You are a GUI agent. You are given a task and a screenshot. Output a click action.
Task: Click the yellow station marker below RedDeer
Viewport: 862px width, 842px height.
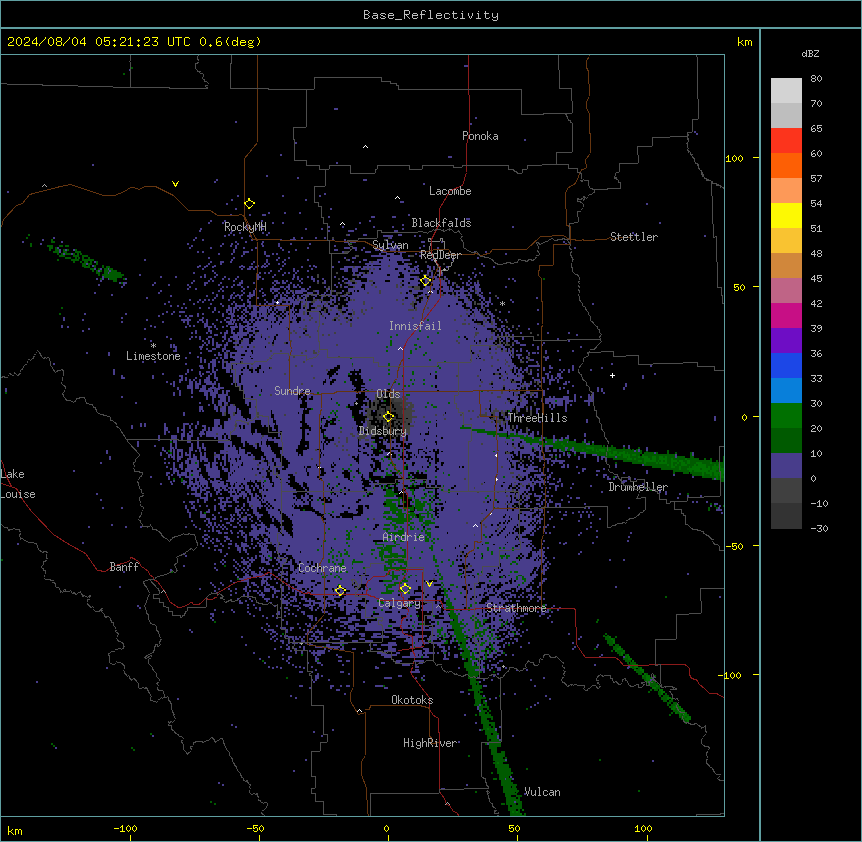426,281
